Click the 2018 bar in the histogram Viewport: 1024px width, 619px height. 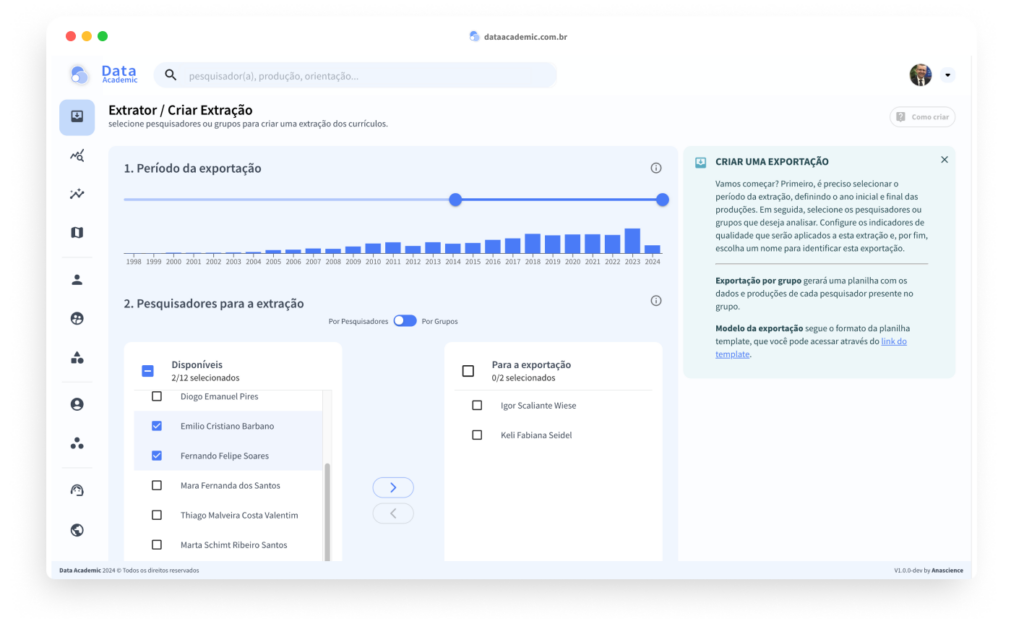(533, 244)
